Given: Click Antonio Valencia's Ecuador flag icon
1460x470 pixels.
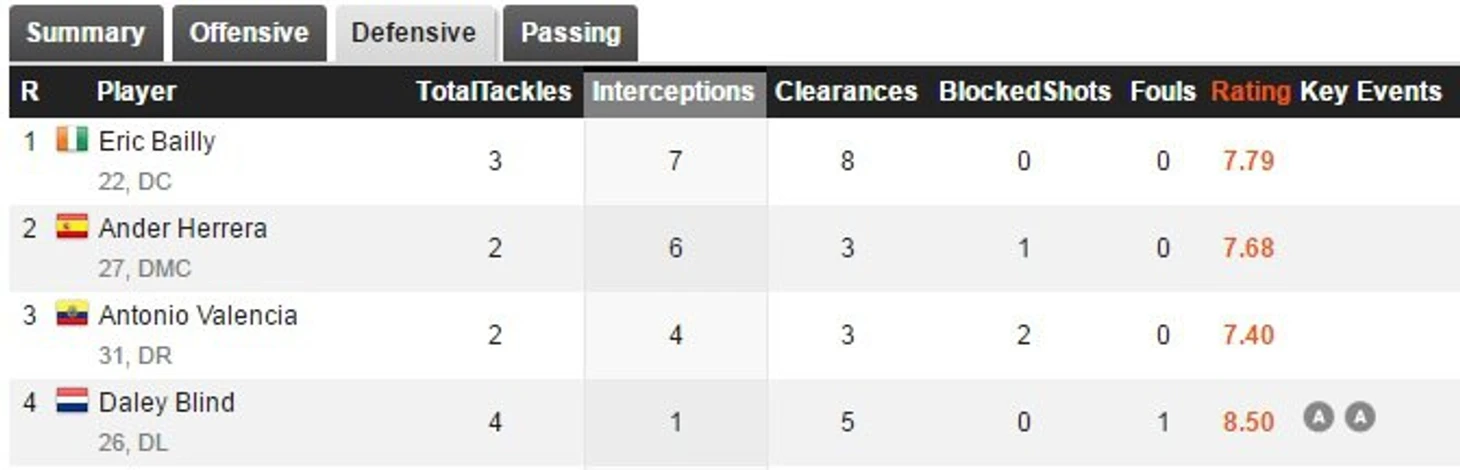Looking at the screenshot, I should [x=72, y=314].
